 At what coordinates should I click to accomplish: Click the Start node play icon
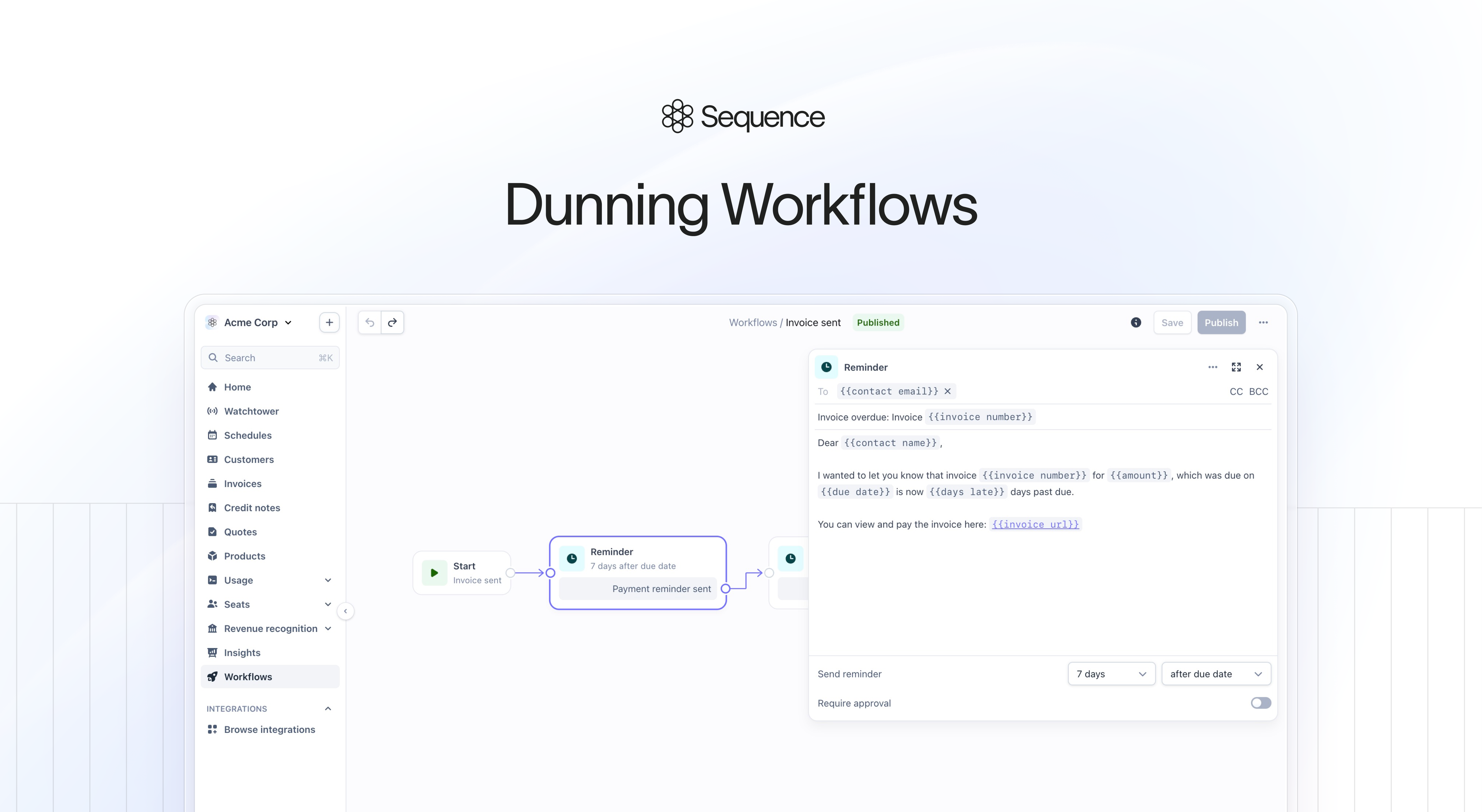point(434,573)
